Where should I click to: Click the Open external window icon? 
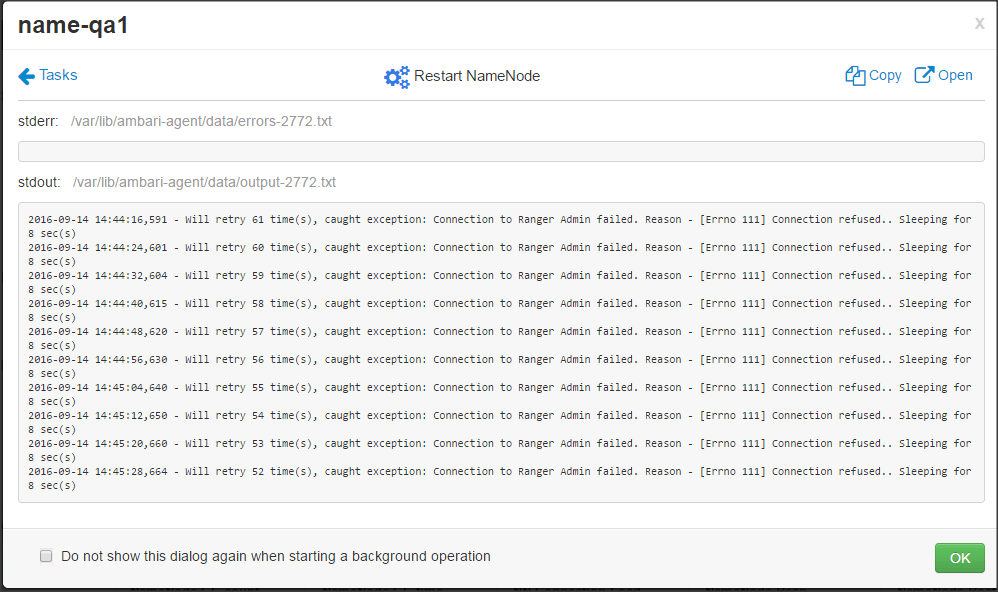(924, 75)
